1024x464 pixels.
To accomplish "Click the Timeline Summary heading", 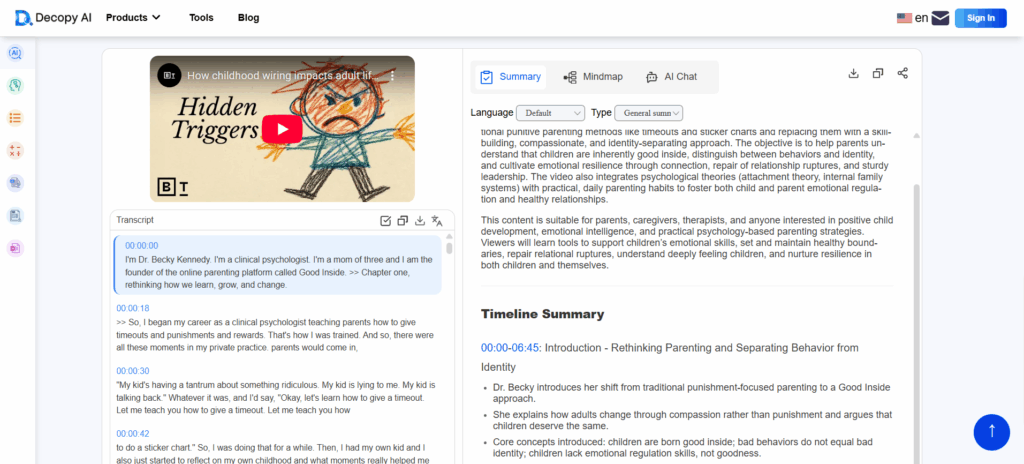I will (543, 314).
